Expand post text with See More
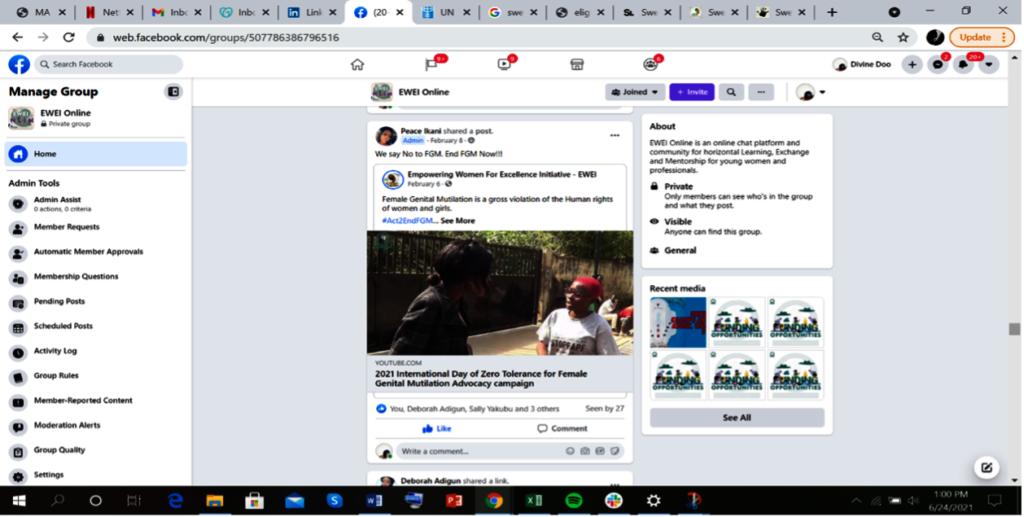Screen dimensions: 1024x517 (457, 221)
